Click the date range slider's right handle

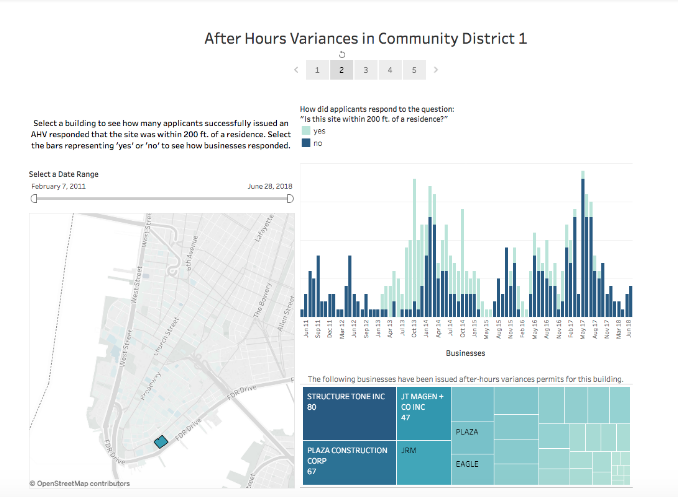pyautogui.click(x=290, y=198)
